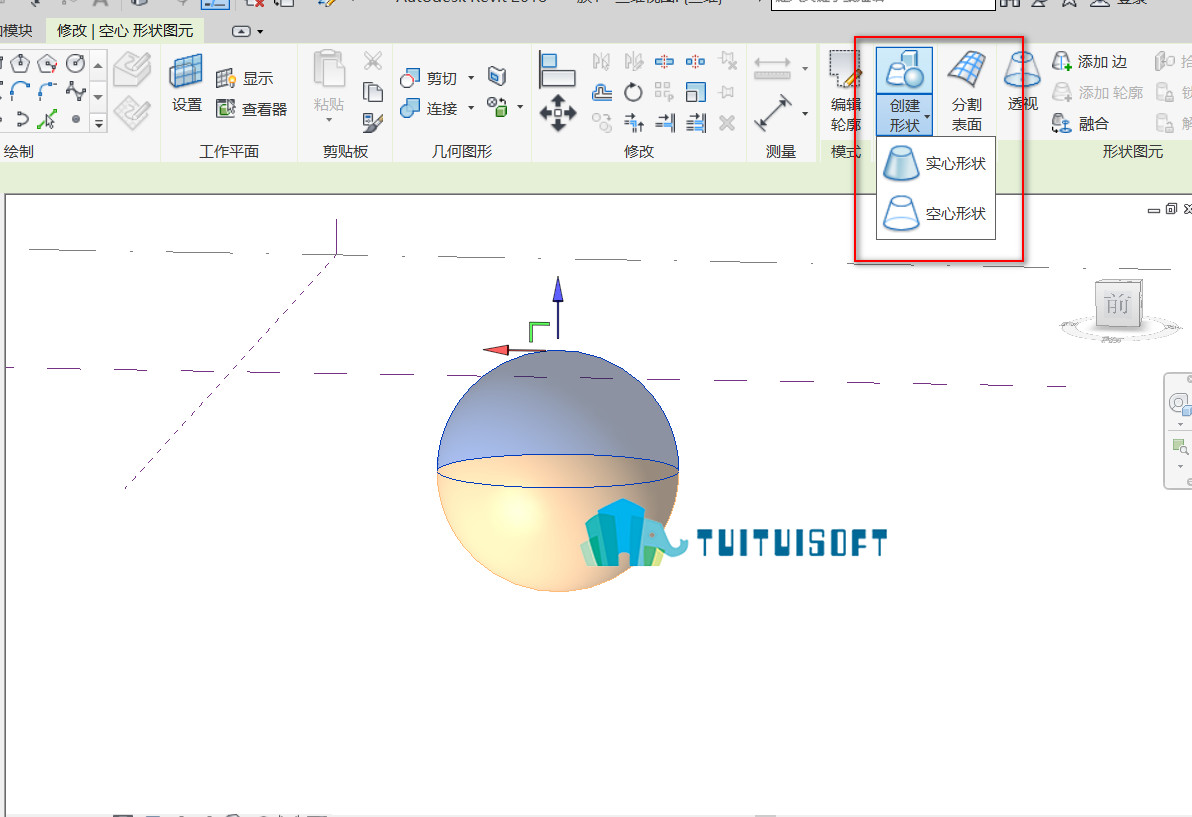This screenshot has width=1192, height=817.
Task: Click the blue vertical arrow control
Action: tap(558, 308)
